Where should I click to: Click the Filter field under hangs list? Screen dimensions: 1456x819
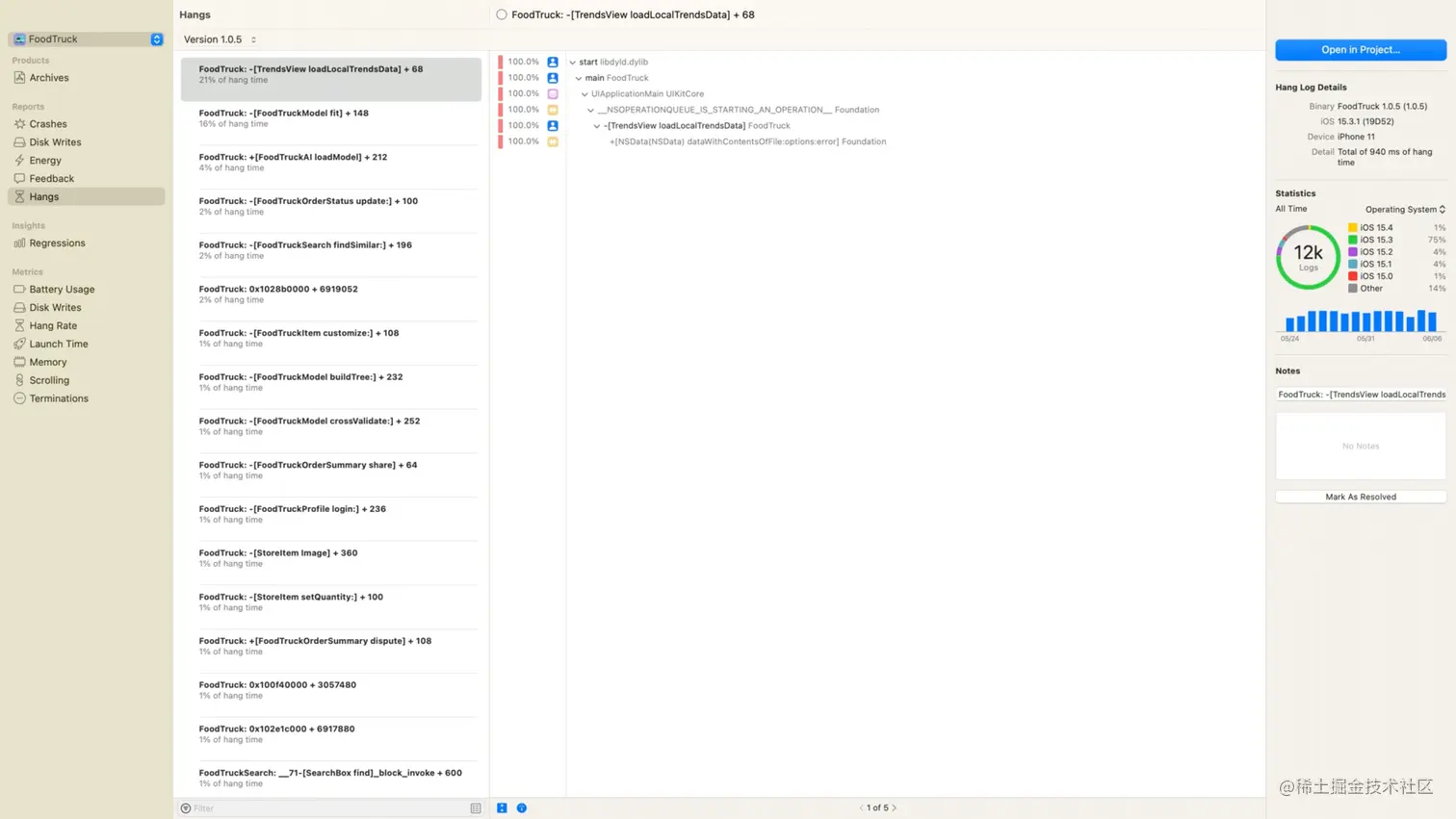pyautogui.click(x=330, y=808)
